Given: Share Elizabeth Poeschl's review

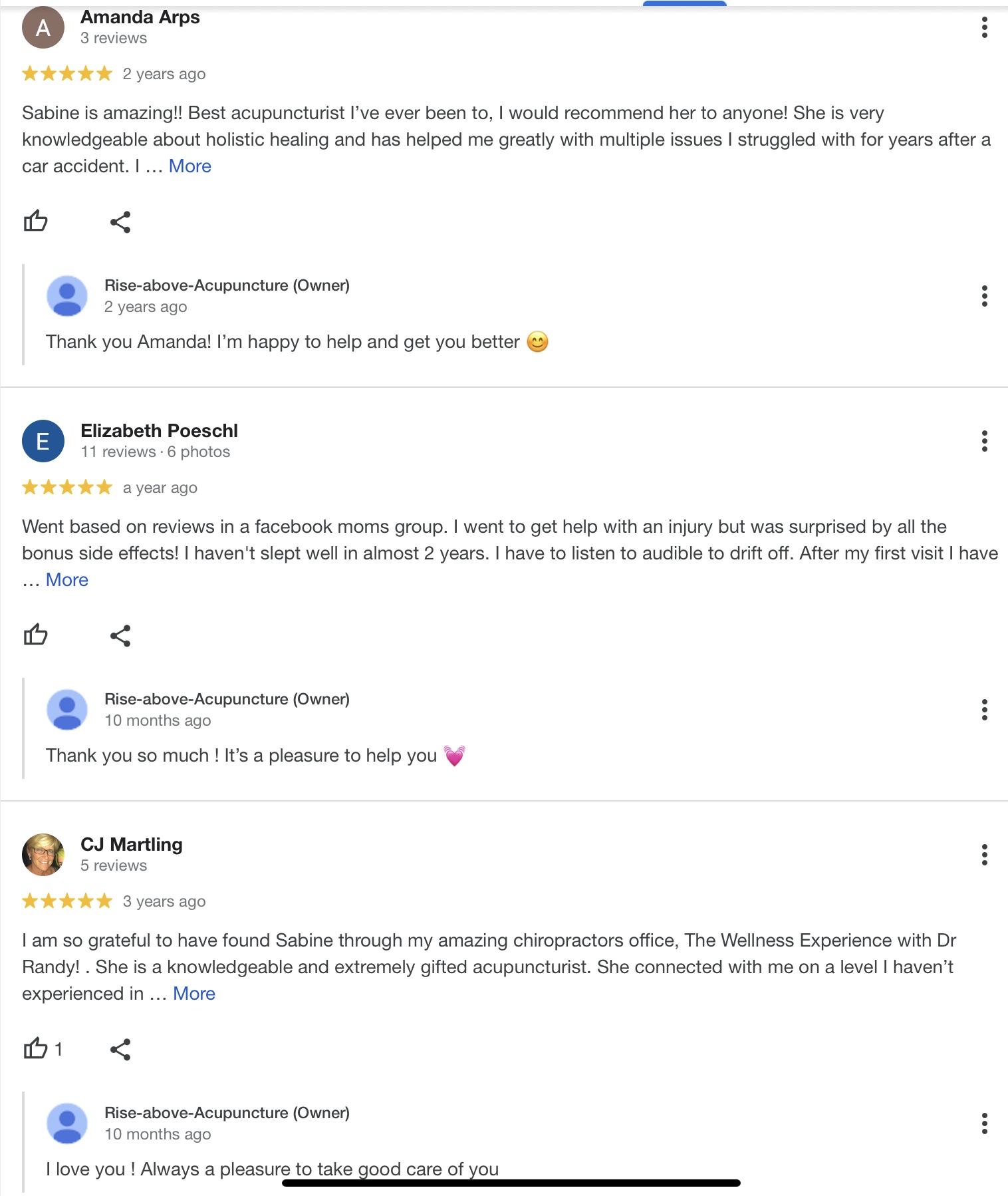Looking at the screenshot, I should point(120,636).
